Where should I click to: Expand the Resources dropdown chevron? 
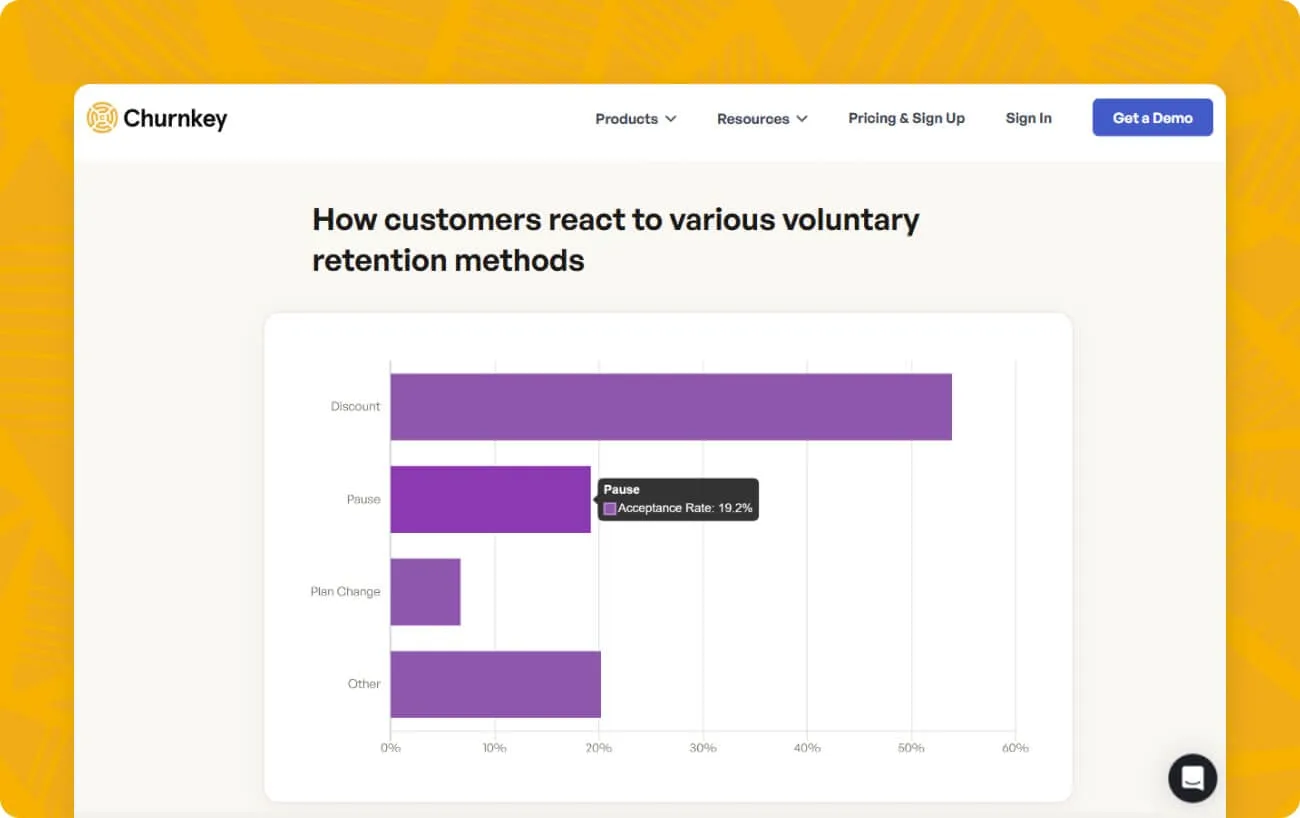coord(802,119)
